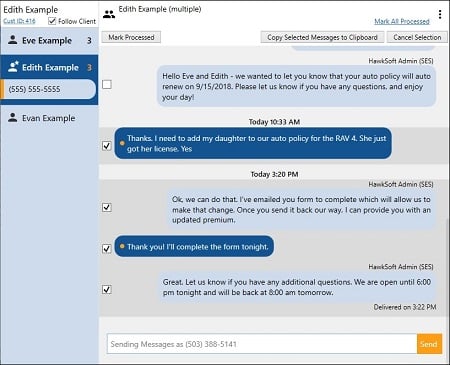
Task: Click the Edith Example contact icon in sidebar
Action: [x=13, y=67]
